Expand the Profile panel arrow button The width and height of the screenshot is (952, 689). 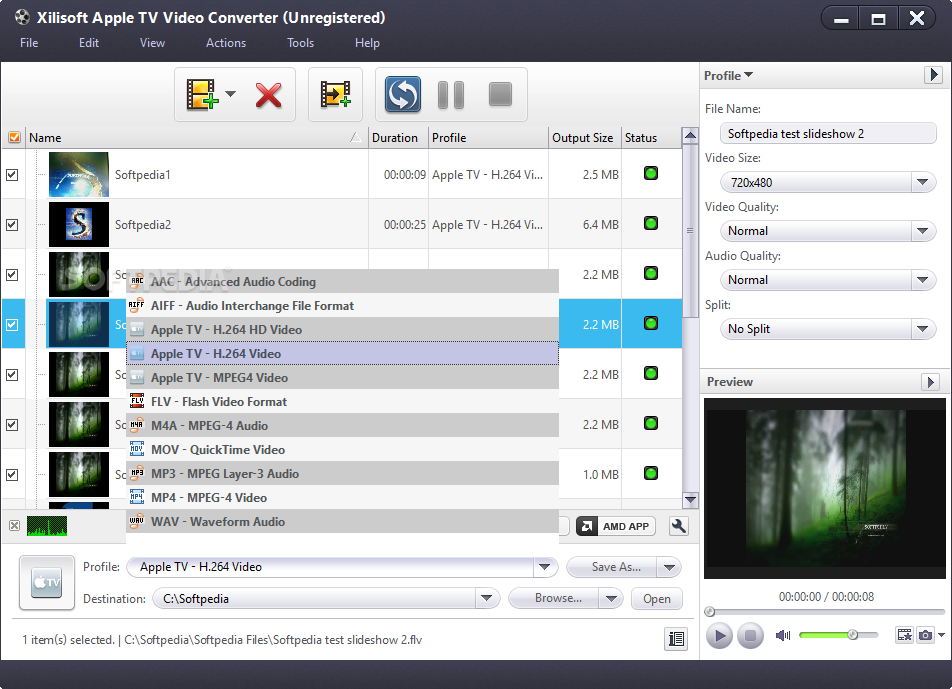coord(933,75)
